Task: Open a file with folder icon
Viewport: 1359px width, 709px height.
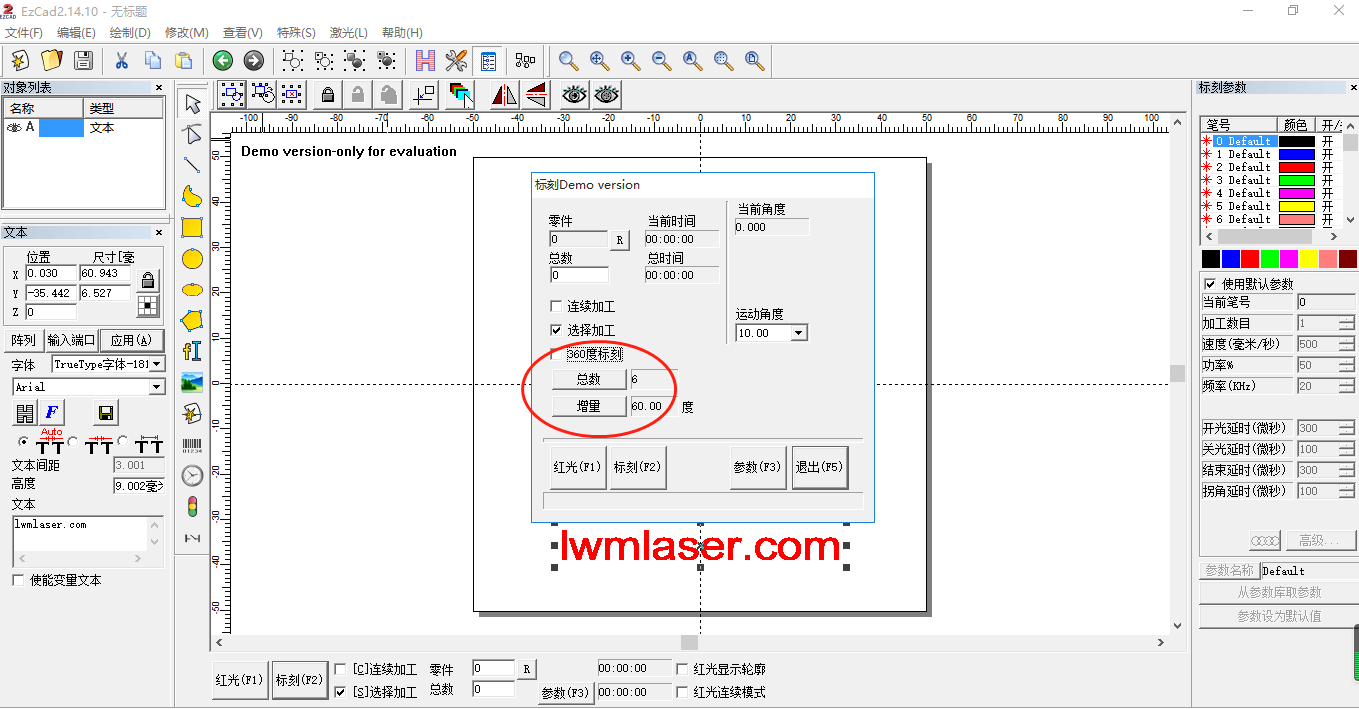Action: pyautogui.click(x=51, y=60)
